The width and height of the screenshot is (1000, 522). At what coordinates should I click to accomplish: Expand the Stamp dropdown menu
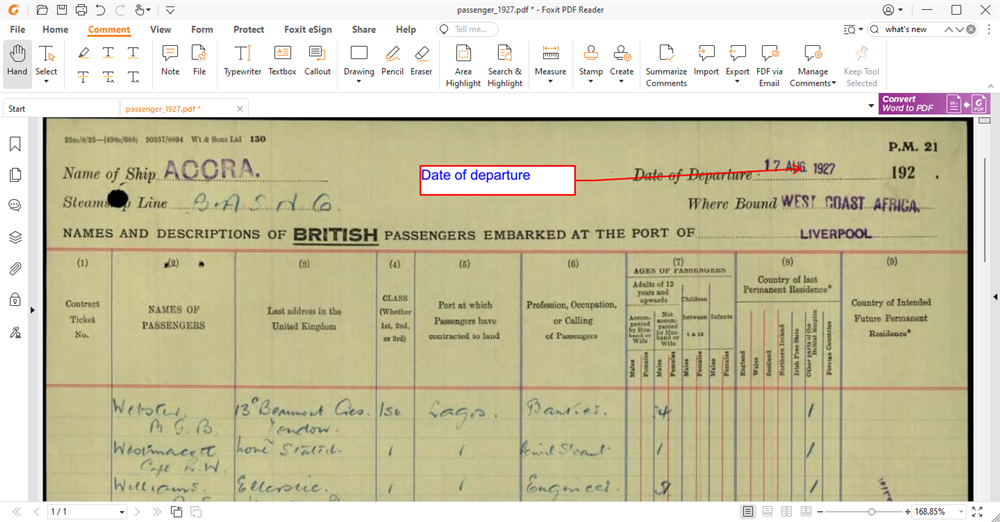591,82
